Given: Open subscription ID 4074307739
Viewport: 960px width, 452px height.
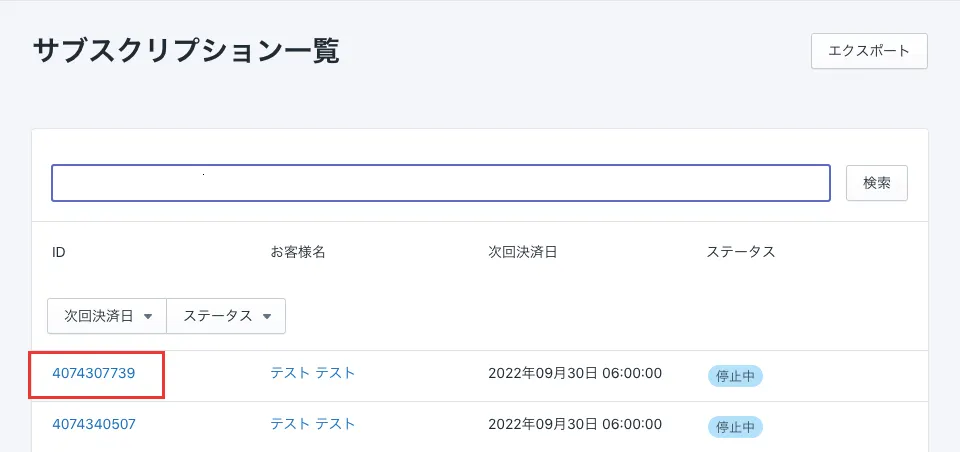Looking at the screenshot, I should (x=94, y=373).
